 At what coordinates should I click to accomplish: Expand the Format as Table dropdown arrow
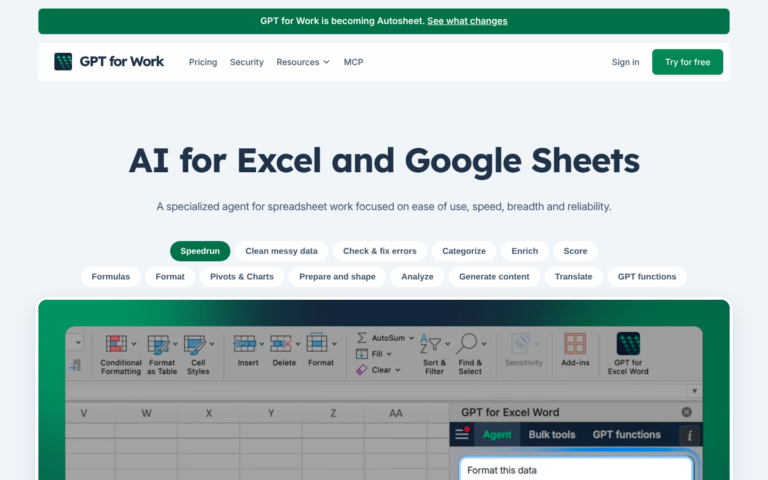pos(175,344)
